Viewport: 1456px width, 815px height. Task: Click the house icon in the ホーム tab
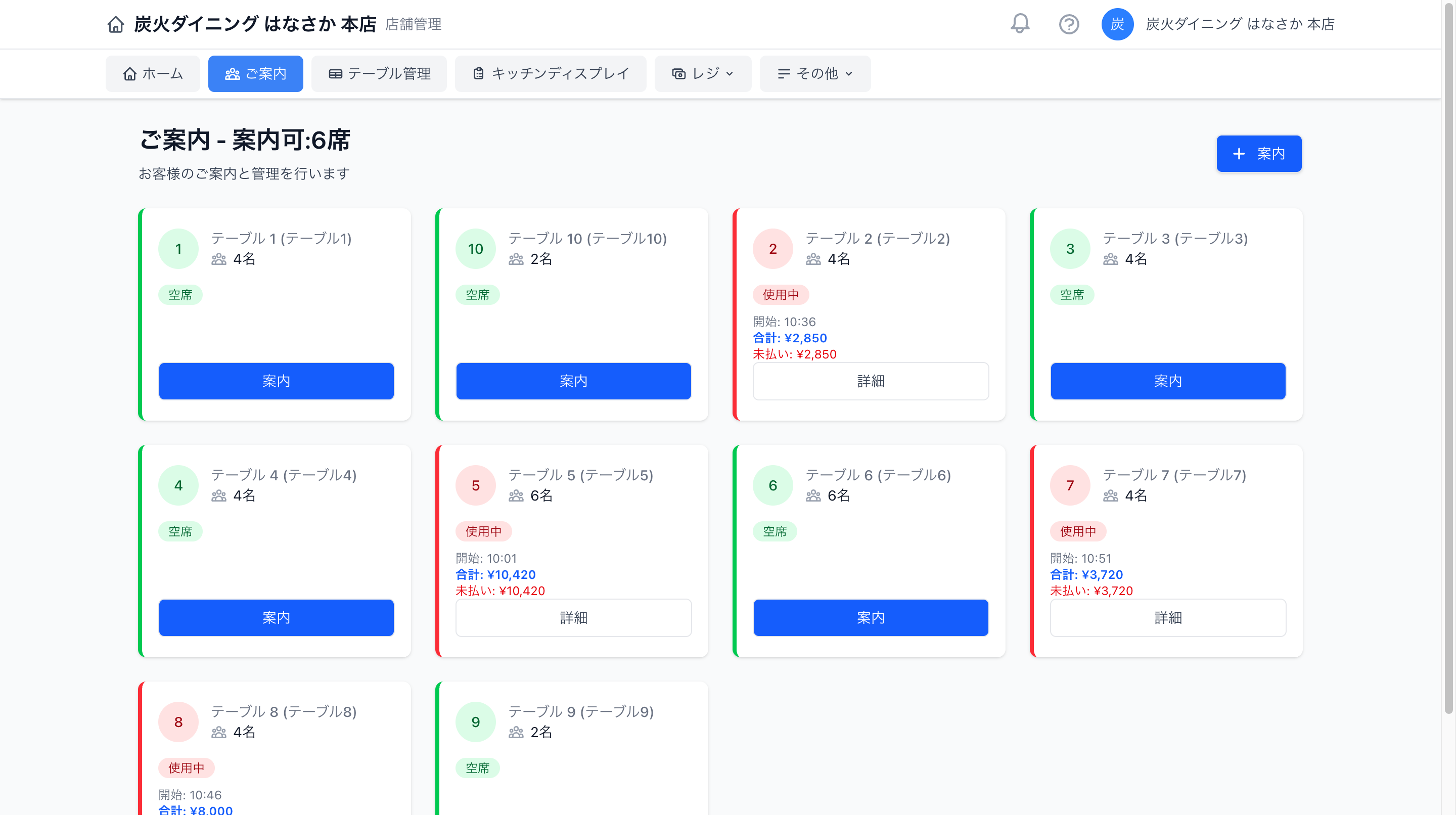click(x=130, y=74)
